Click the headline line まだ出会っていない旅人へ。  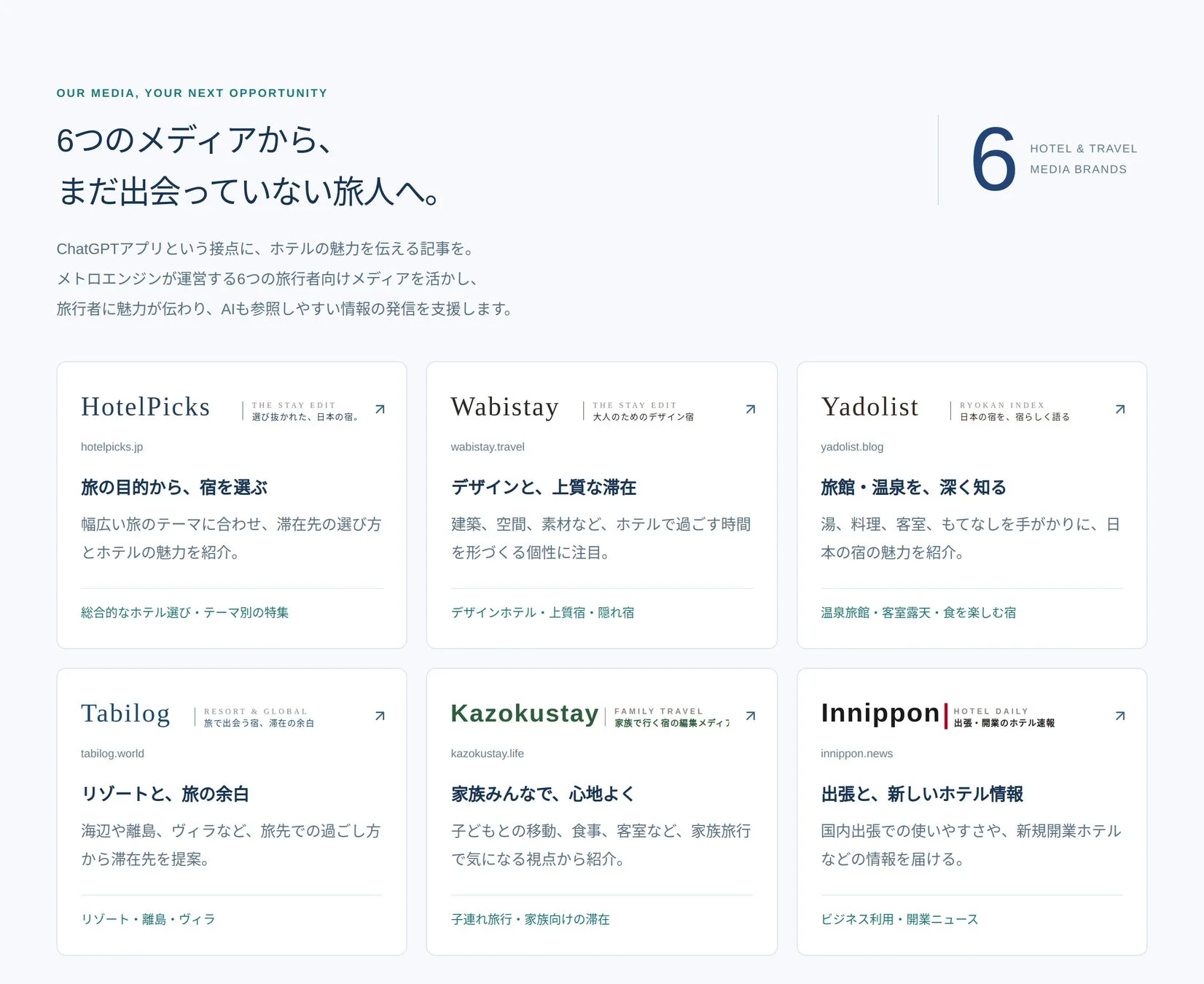[x=249, y=192]
